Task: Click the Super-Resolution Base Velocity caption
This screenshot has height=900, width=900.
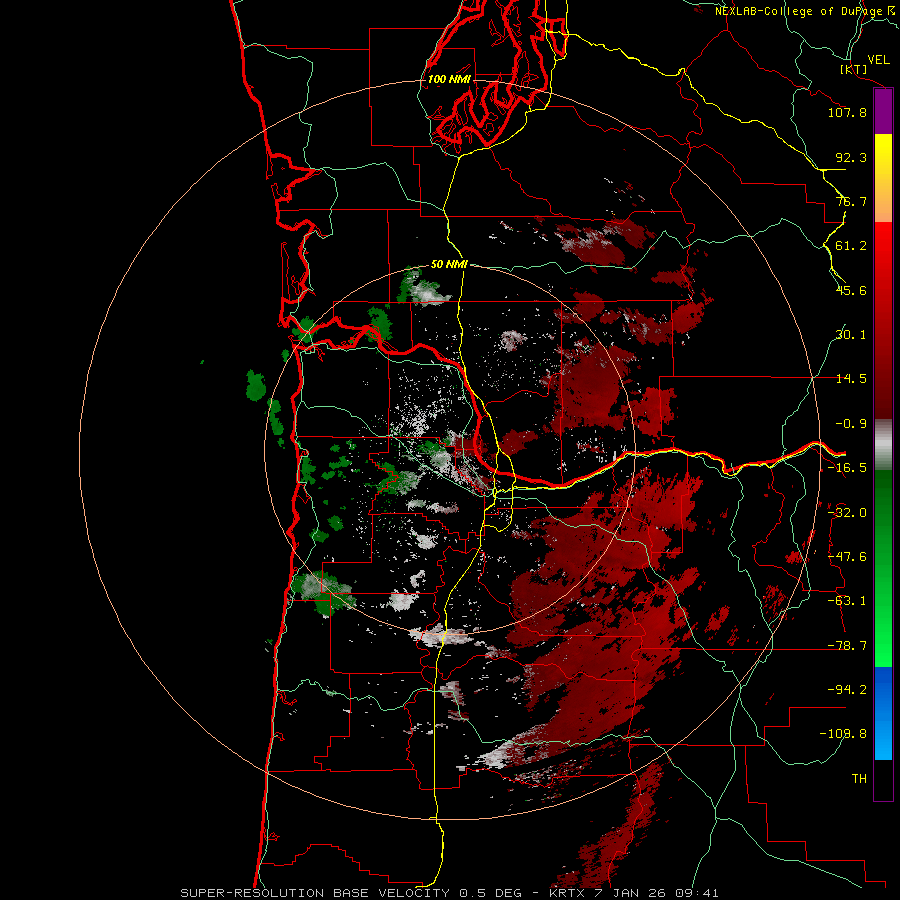Action: (449, 893)
